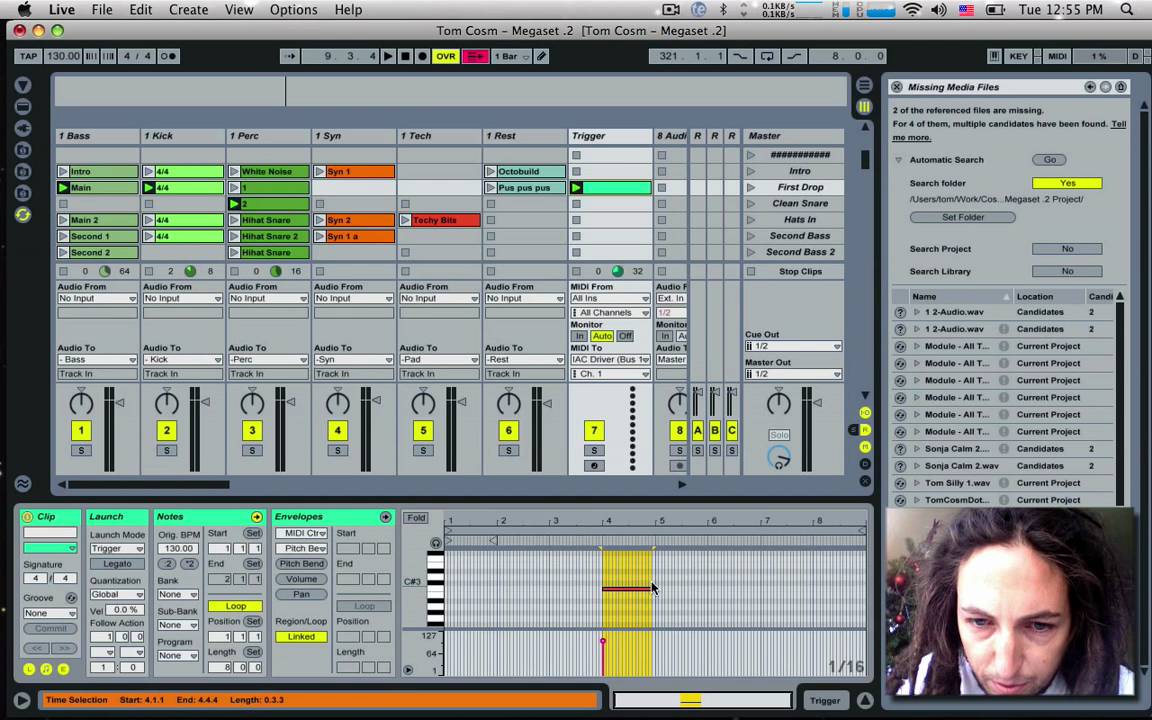Toggle track 1 activator button
This screenshot has height=720, width=1152.
(x=81, y=431)
